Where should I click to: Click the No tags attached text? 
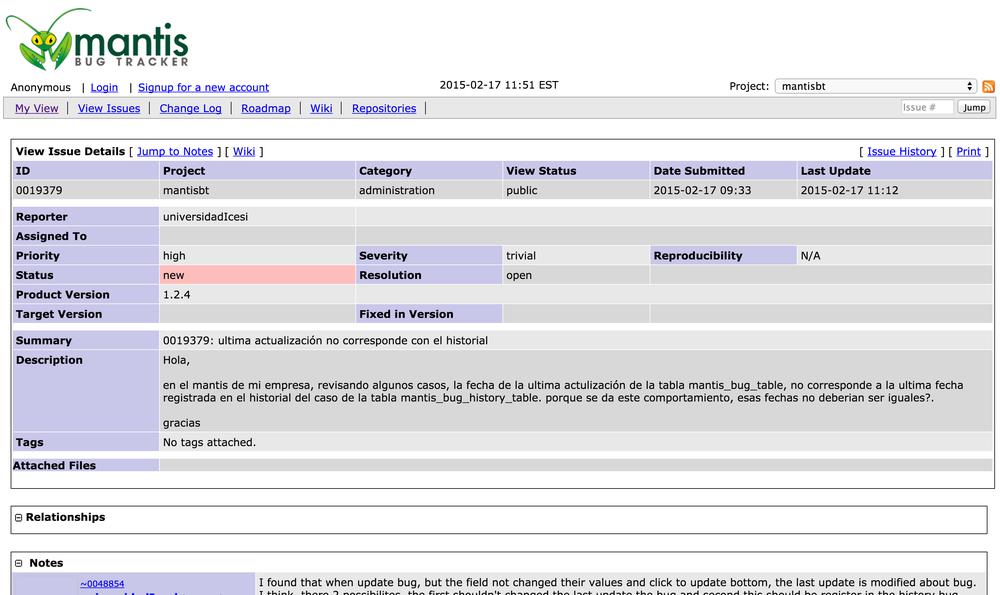(x=209, y=443)
